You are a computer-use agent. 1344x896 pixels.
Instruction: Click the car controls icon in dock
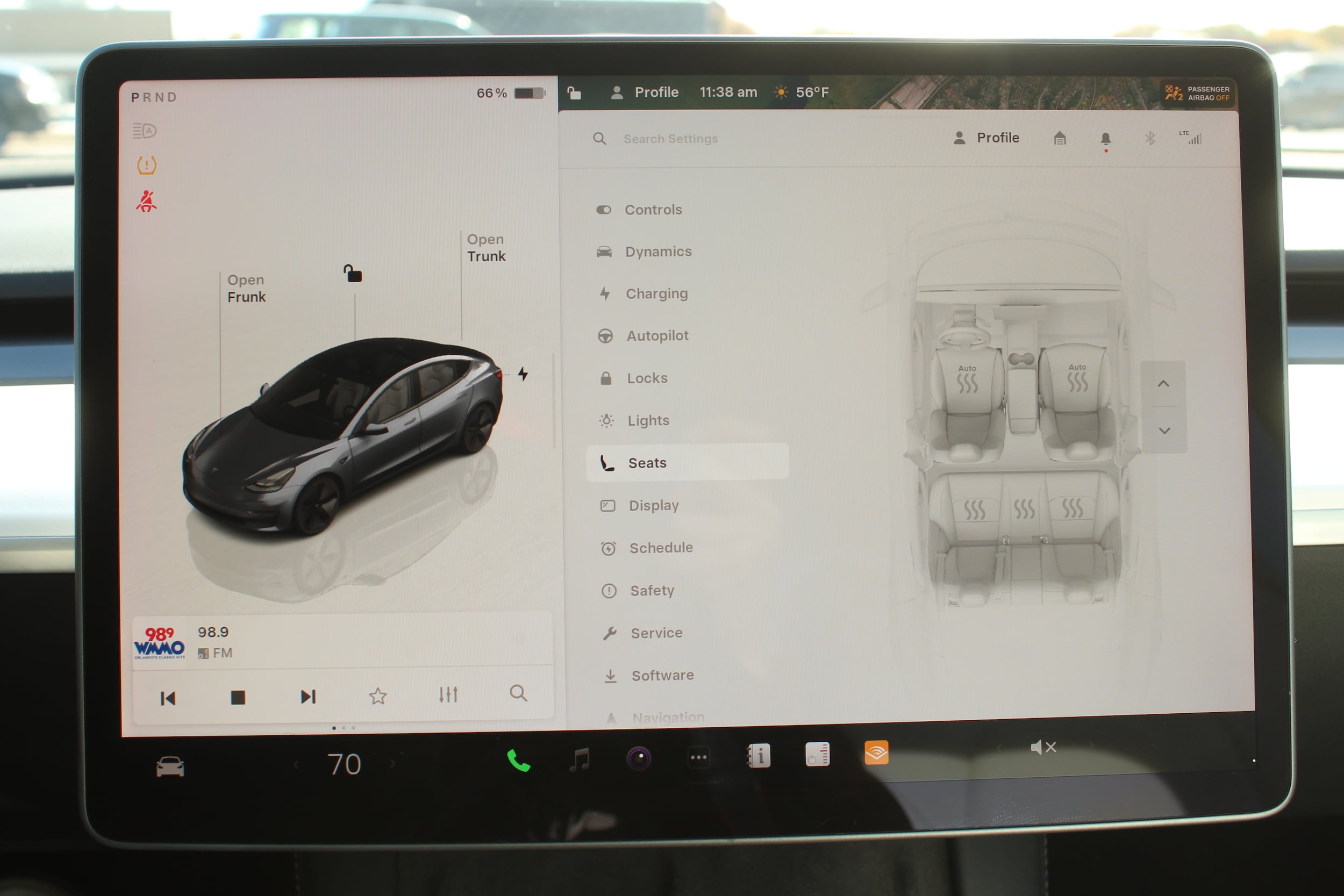(x=170, y=766)
